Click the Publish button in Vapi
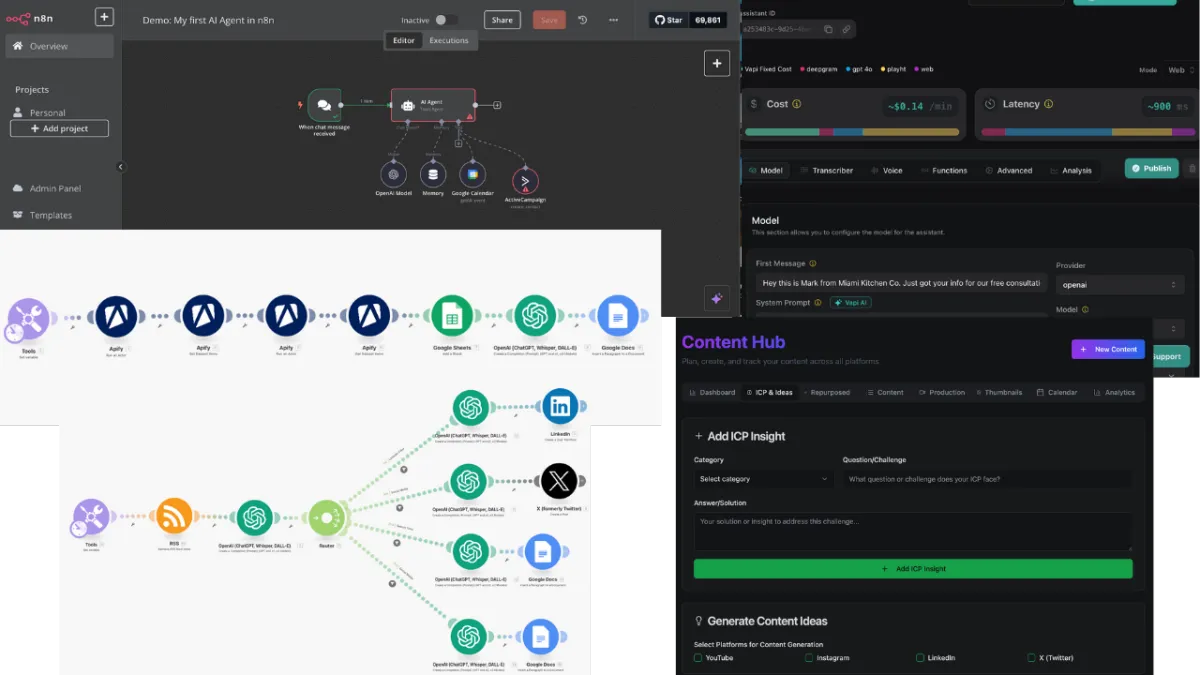 1151,168
